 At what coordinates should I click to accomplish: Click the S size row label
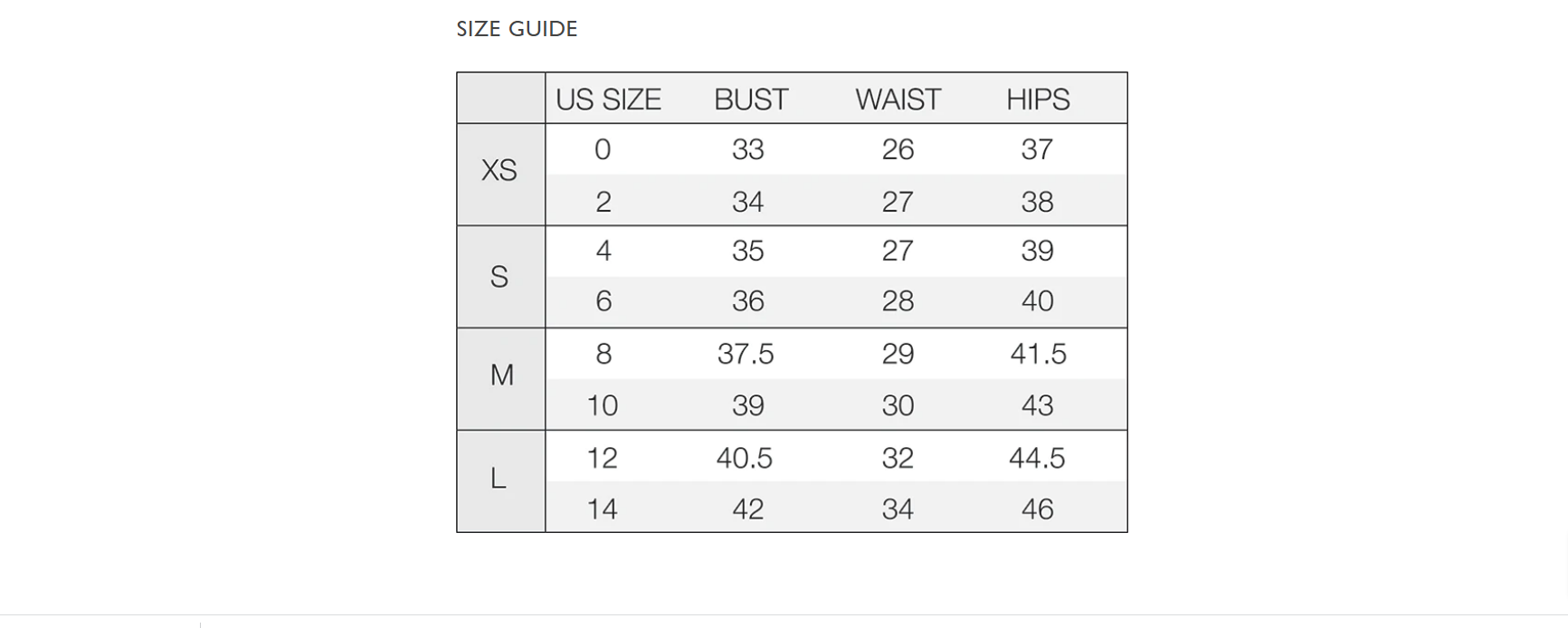click(499, 277)
